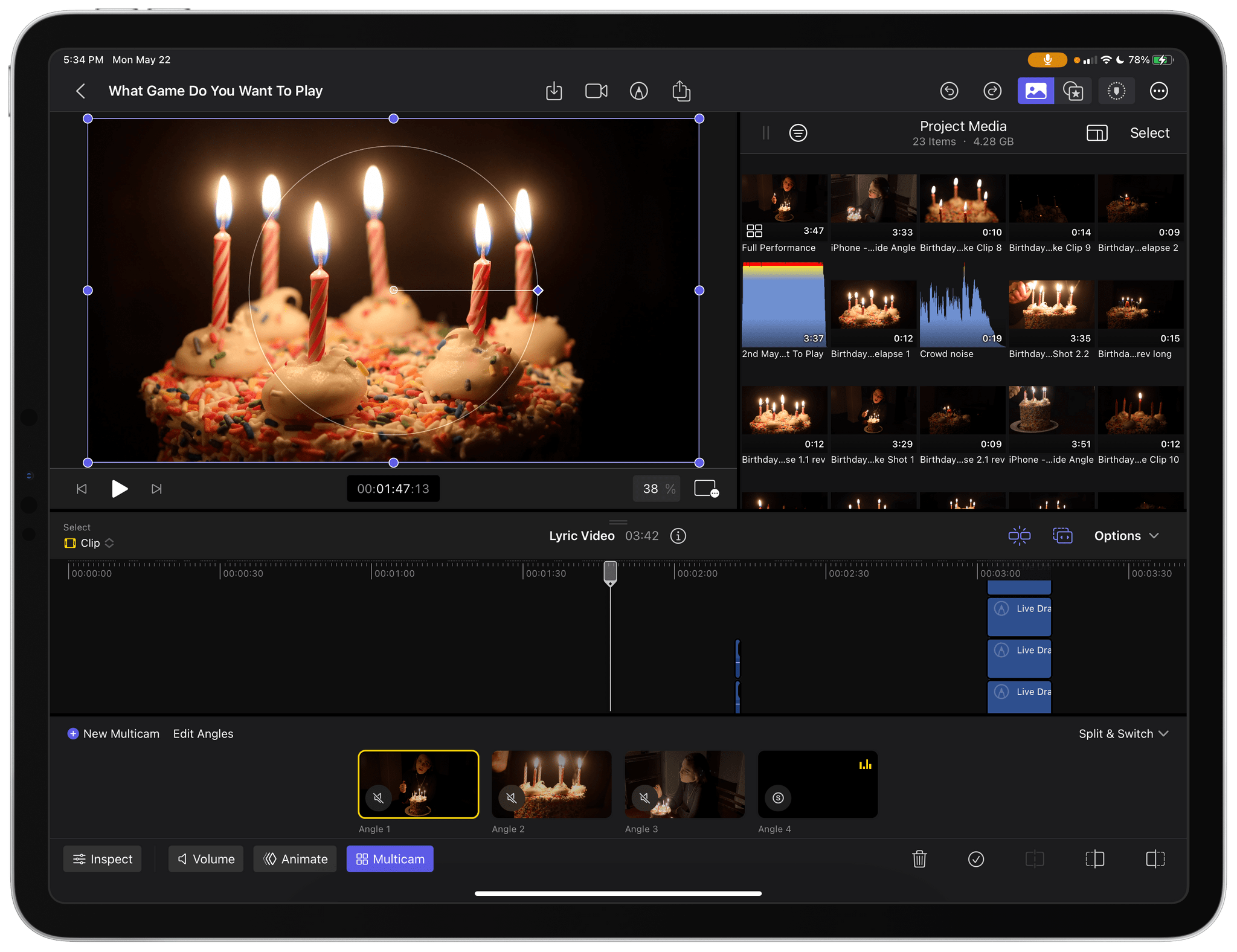Open the video camera recording icon

pyautogui.click(x=596, y=91)
